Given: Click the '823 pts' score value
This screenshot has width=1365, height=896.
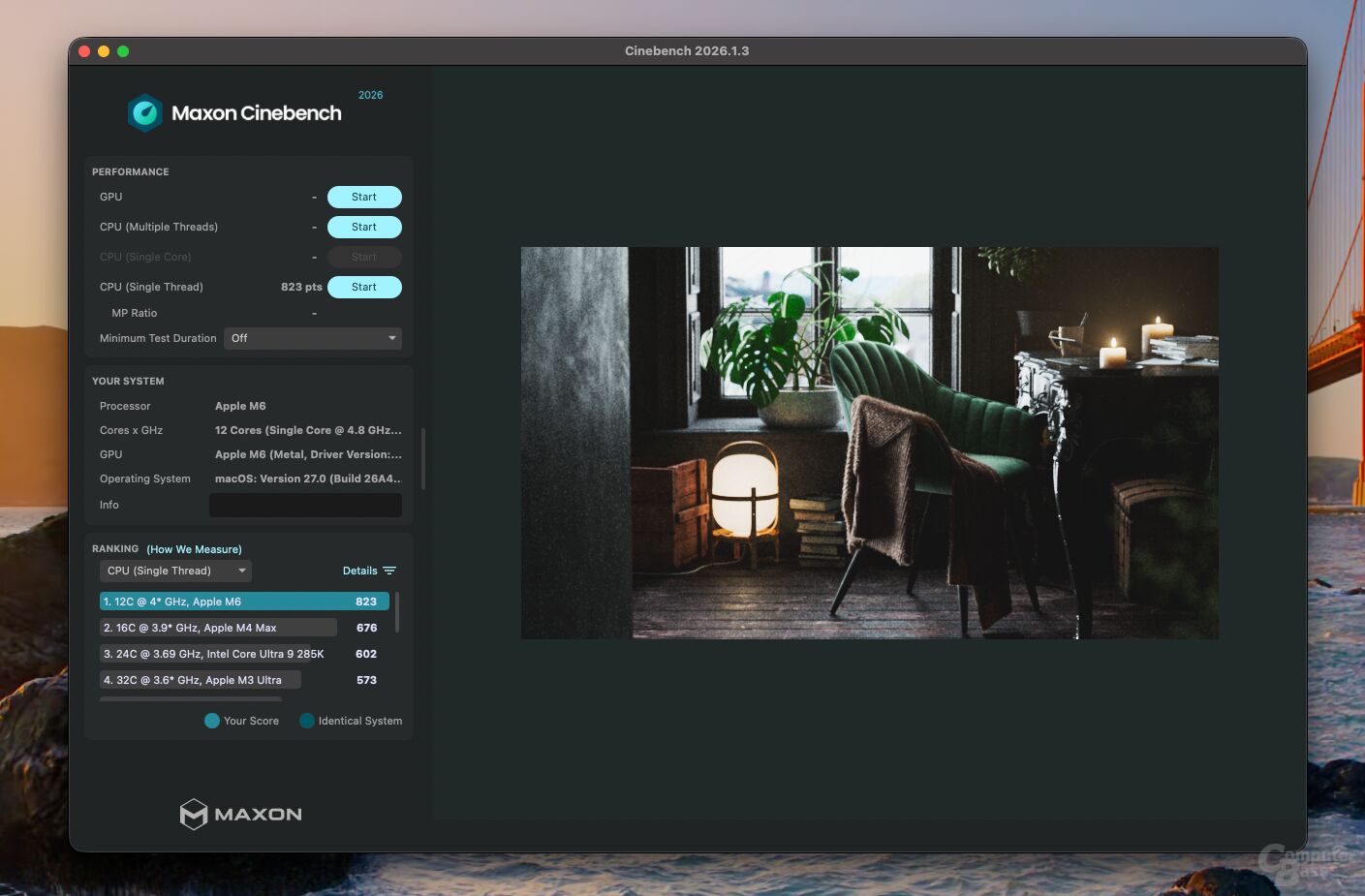Looking at the screenshot, I should pyautogui.click(x=301, y=287).
